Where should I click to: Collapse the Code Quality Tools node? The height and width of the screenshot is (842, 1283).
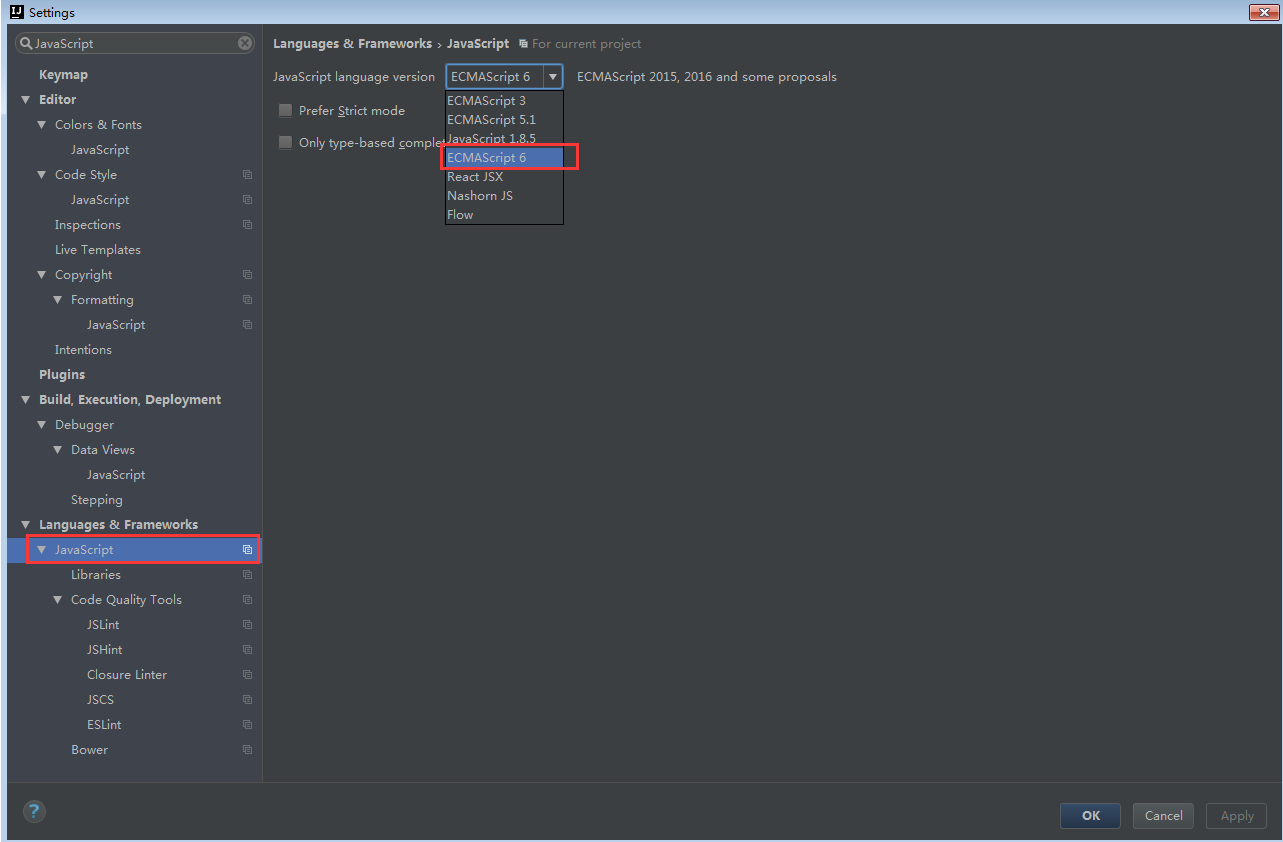pyautogui.click(x=58, y=600)
